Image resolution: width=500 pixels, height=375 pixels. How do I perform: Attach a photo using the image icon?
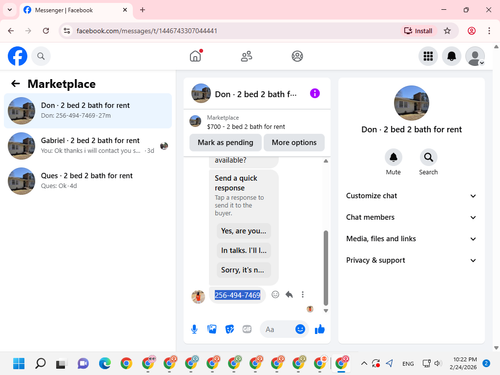pyautogui.click(x=212, y=329)
